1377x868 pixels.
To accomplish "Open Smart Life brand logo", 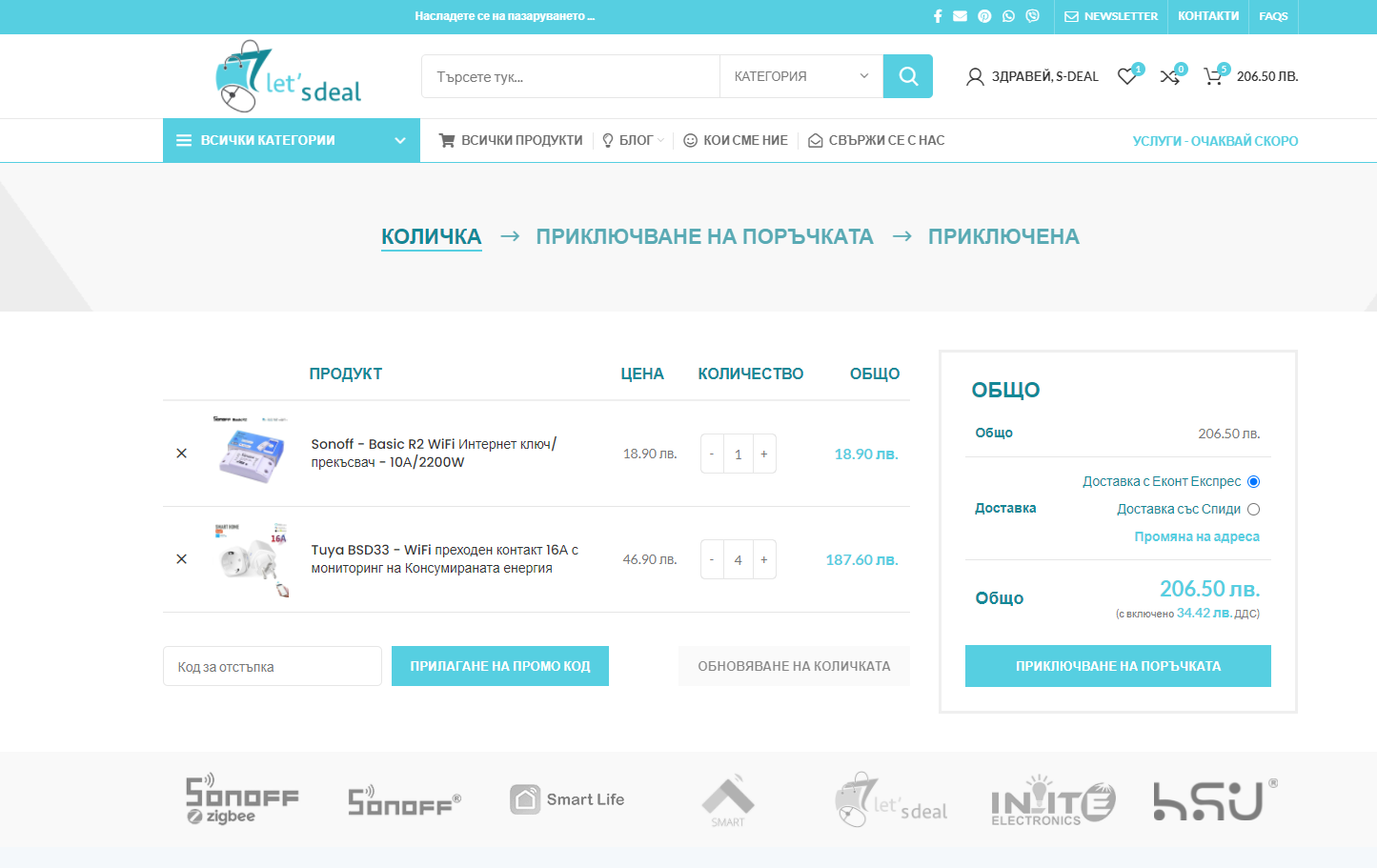I will click(567, 799).
